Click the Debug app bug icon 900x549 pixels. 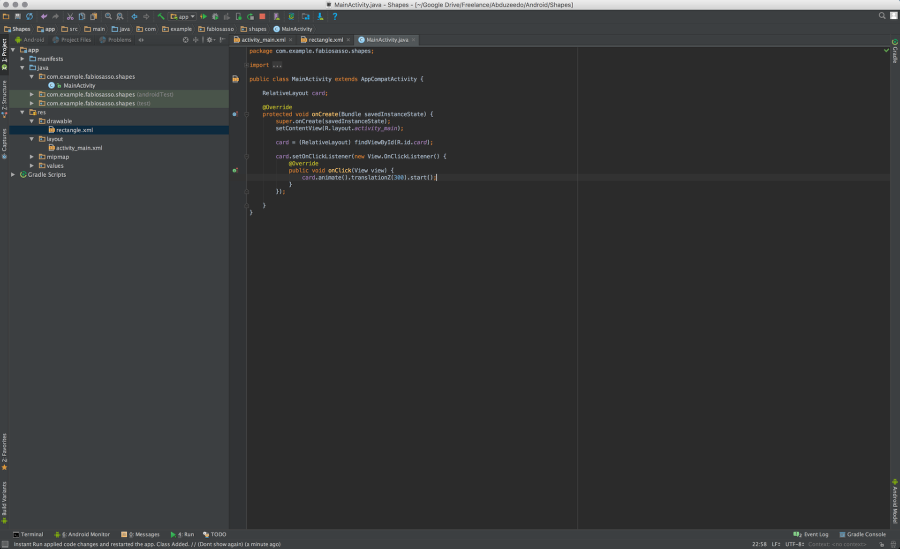tap(215, 17)
